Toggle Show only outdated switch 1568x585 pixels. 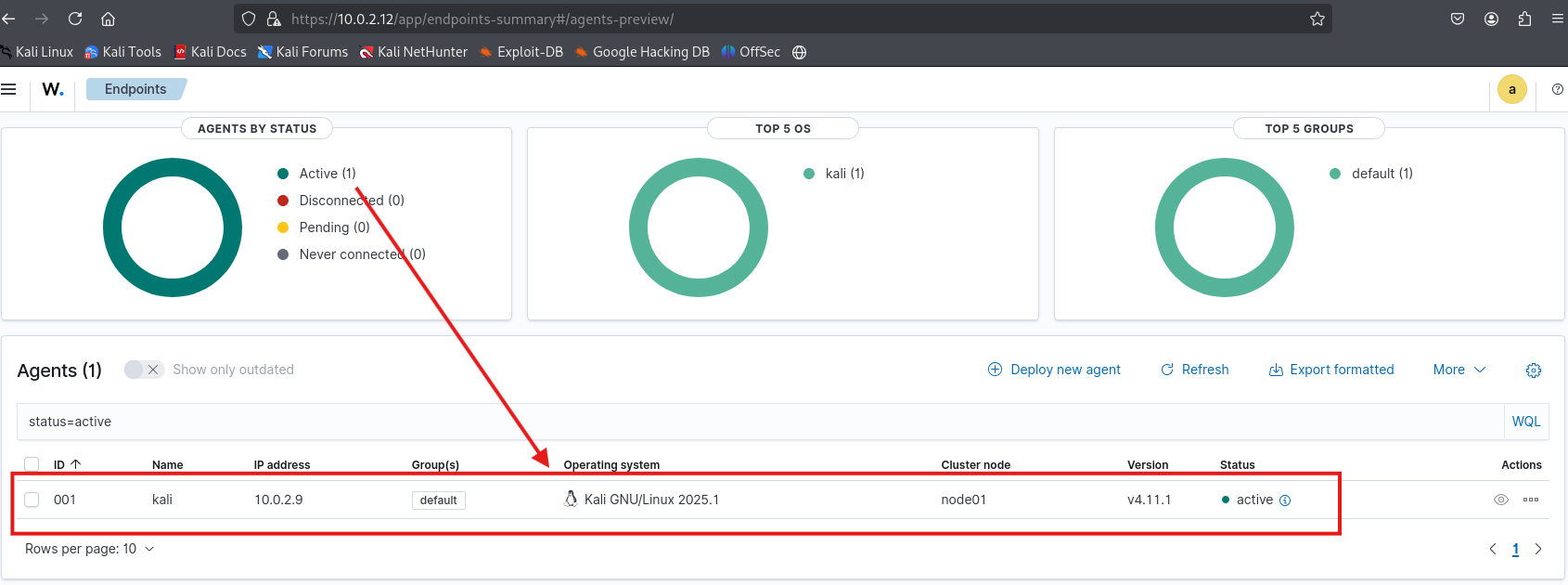pyautogui.click(x=144, y=370)
